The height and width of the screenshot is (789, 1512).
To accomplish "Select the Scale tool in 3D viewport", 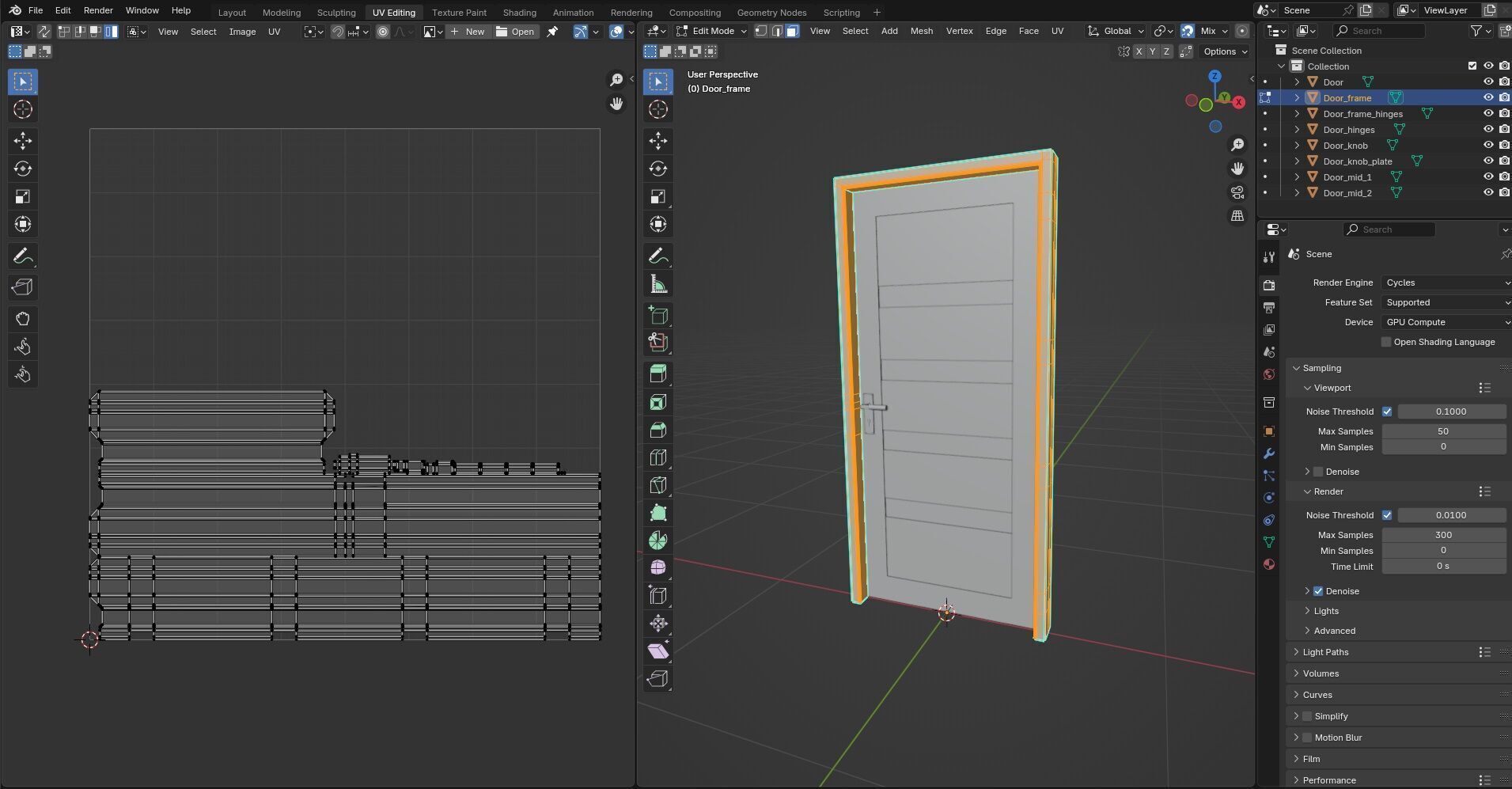I will 657,196.
